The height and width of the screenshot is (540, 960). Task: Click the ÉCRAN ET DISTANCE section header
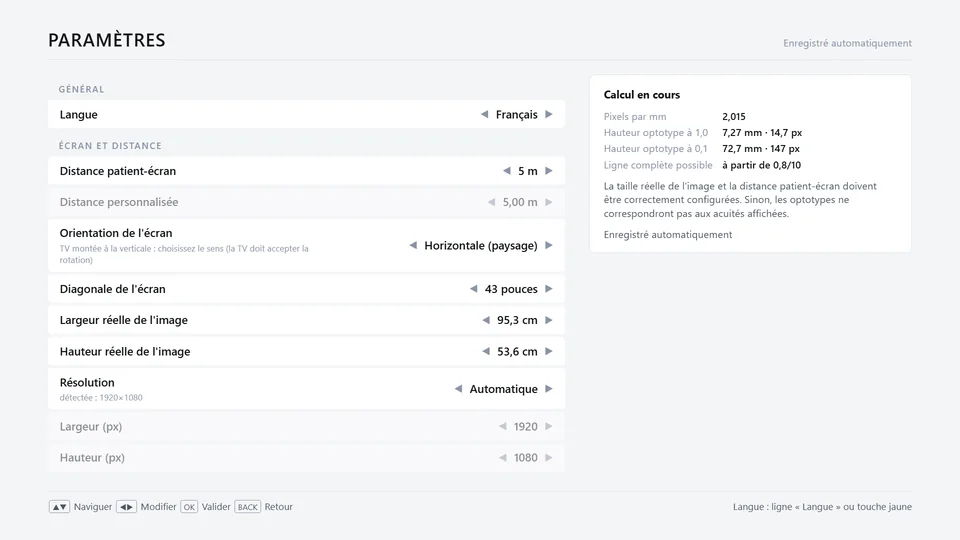click(110, 146)
